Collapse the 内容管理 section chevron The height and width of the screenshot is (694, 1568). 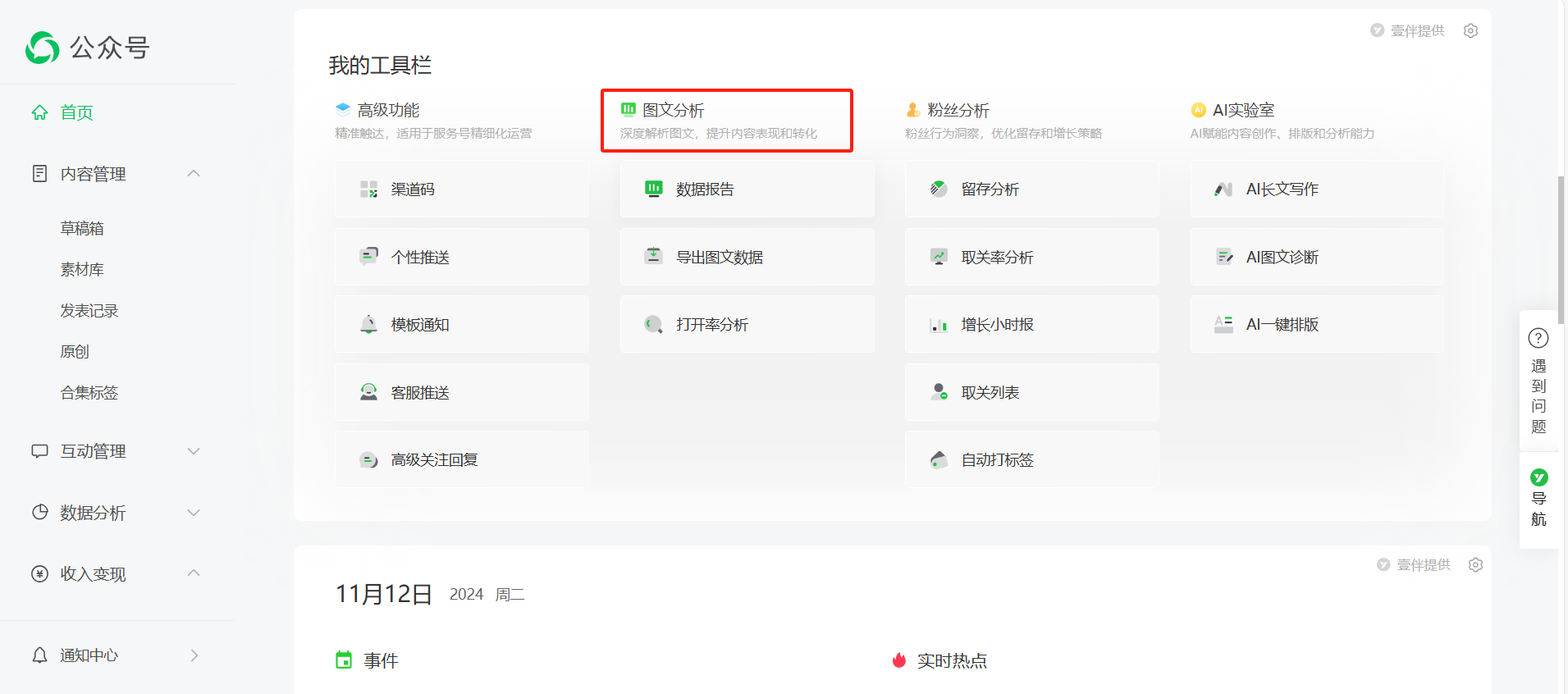pos(194,173)
